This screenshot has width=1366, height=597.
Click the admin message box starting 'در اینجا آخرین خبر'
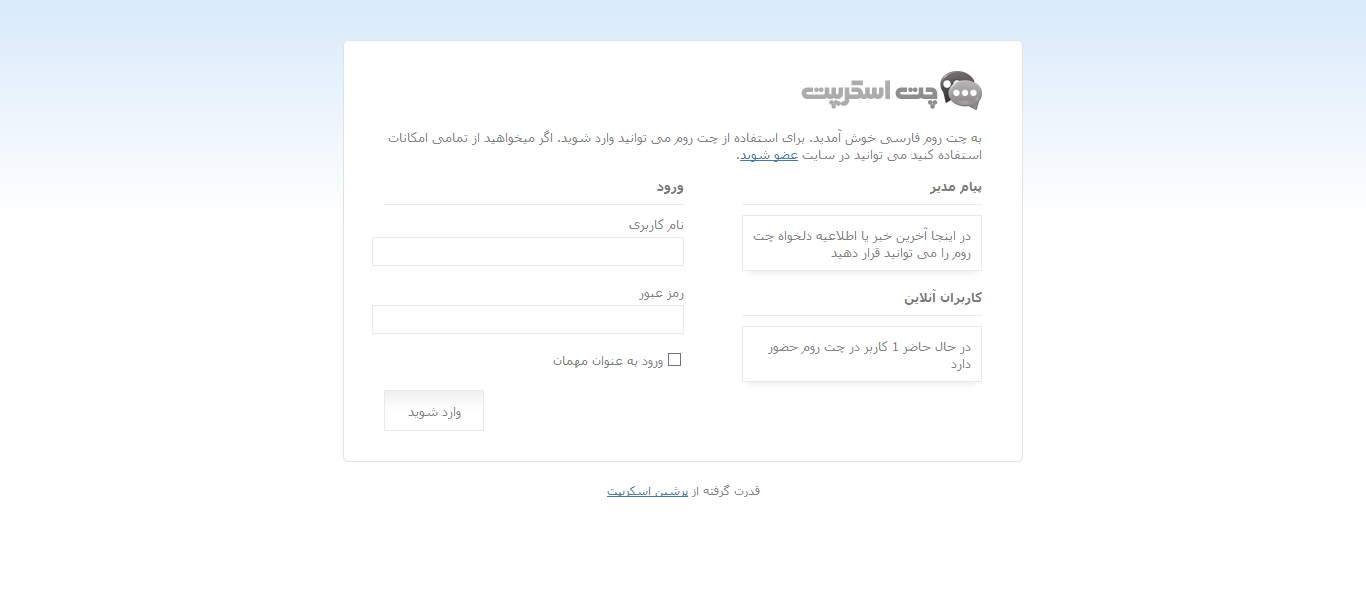861,243
